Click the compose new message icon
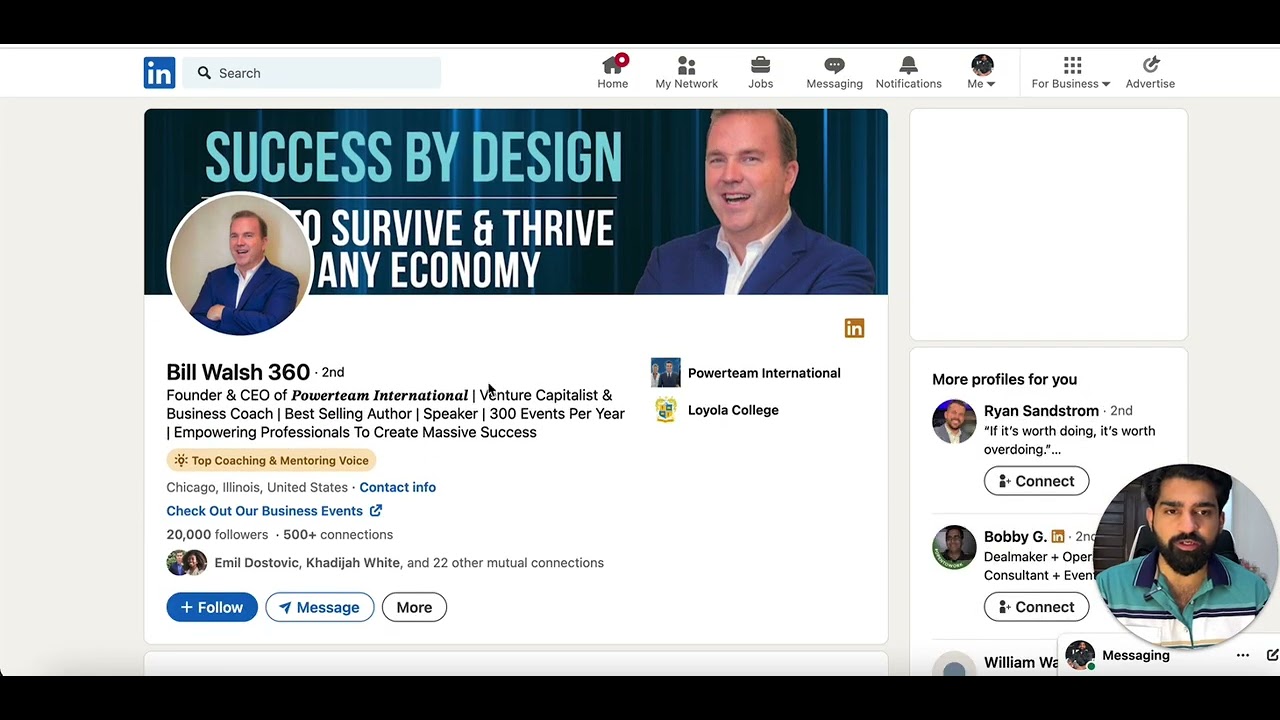The height and width of the screenshot is (720, 1280). click(x=1272, y=656)
